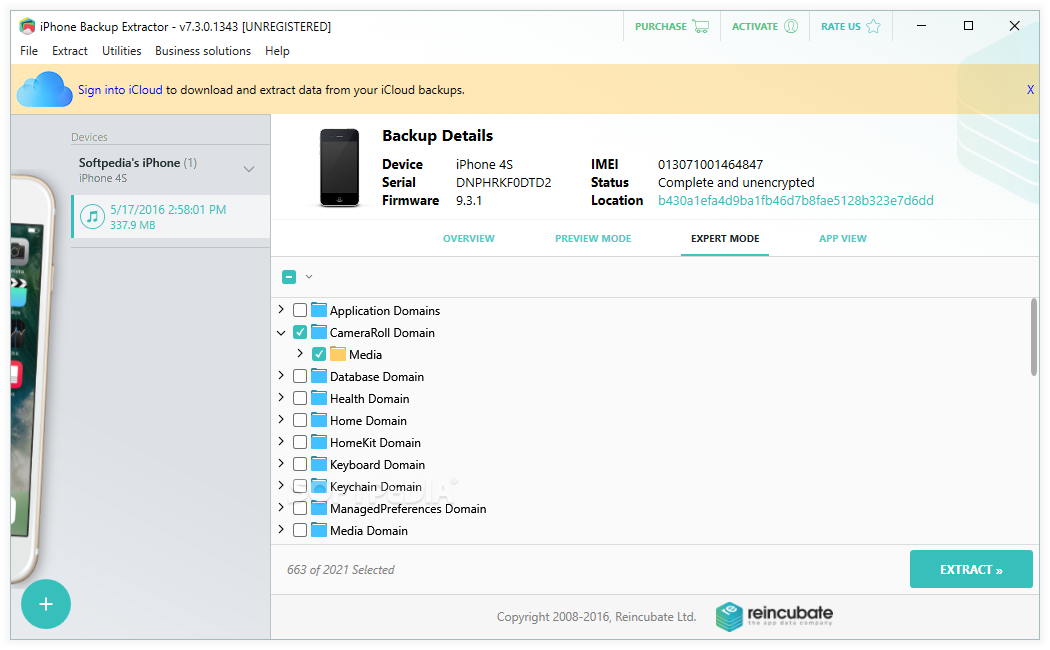This screenshot has width=1050, height=650.
Task: Click the round plus button to add backup
Action: 46,604
